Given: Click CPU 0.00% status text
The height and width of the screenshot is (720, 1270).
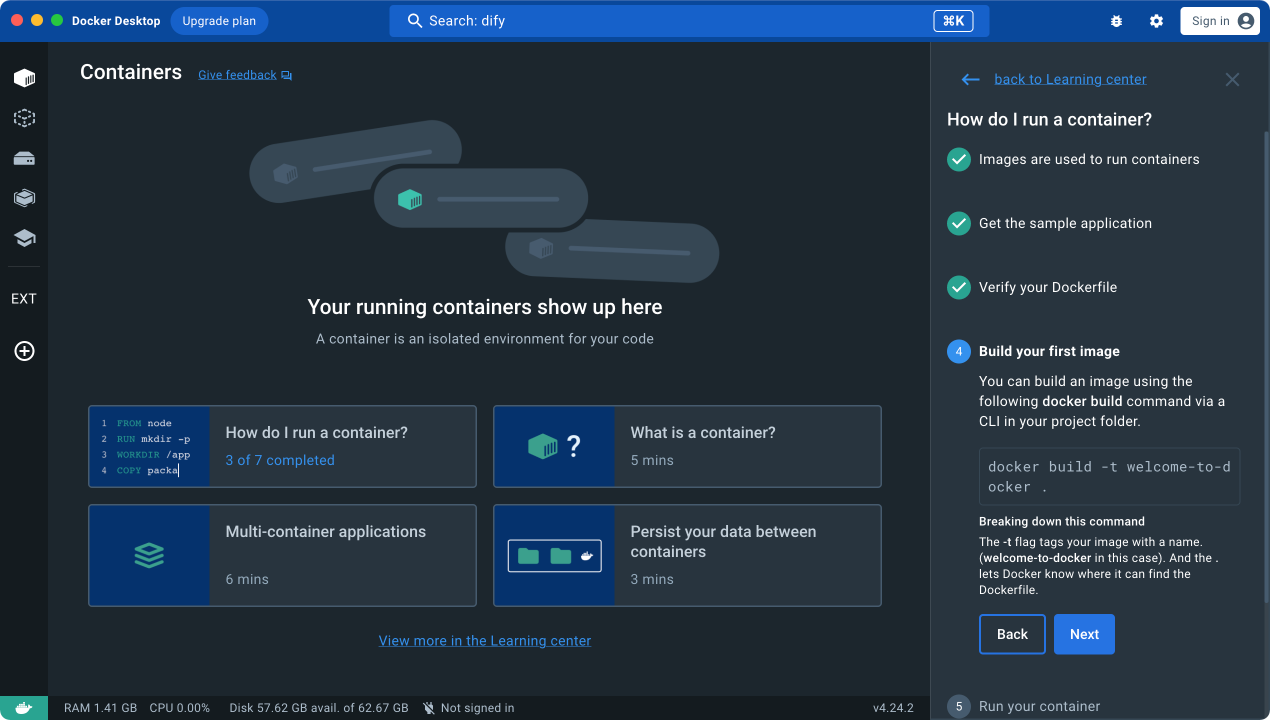Looking at the screenshot, I should [180, 708].
